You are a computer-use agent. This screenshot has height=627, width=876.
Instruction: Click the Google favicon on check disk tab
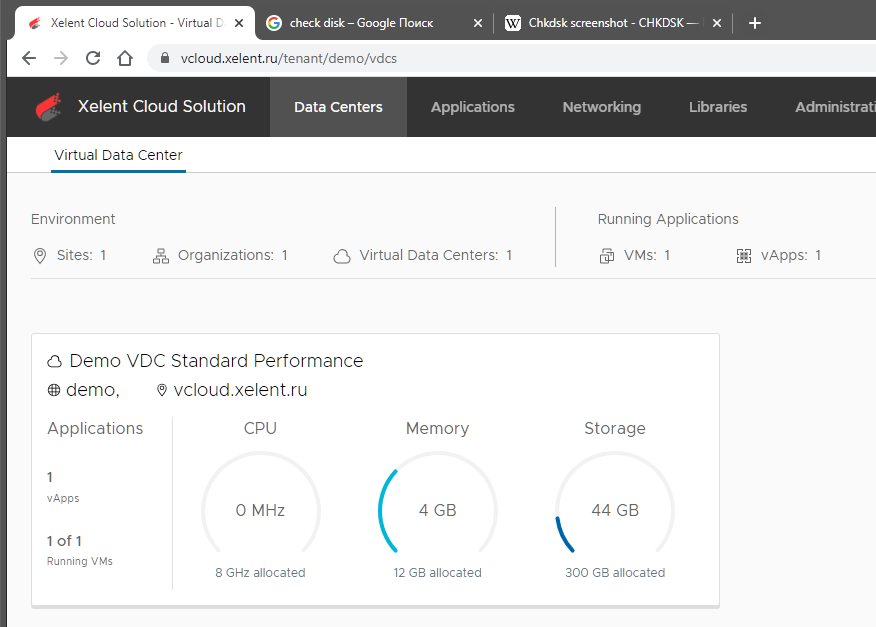[x=274, y=23]
